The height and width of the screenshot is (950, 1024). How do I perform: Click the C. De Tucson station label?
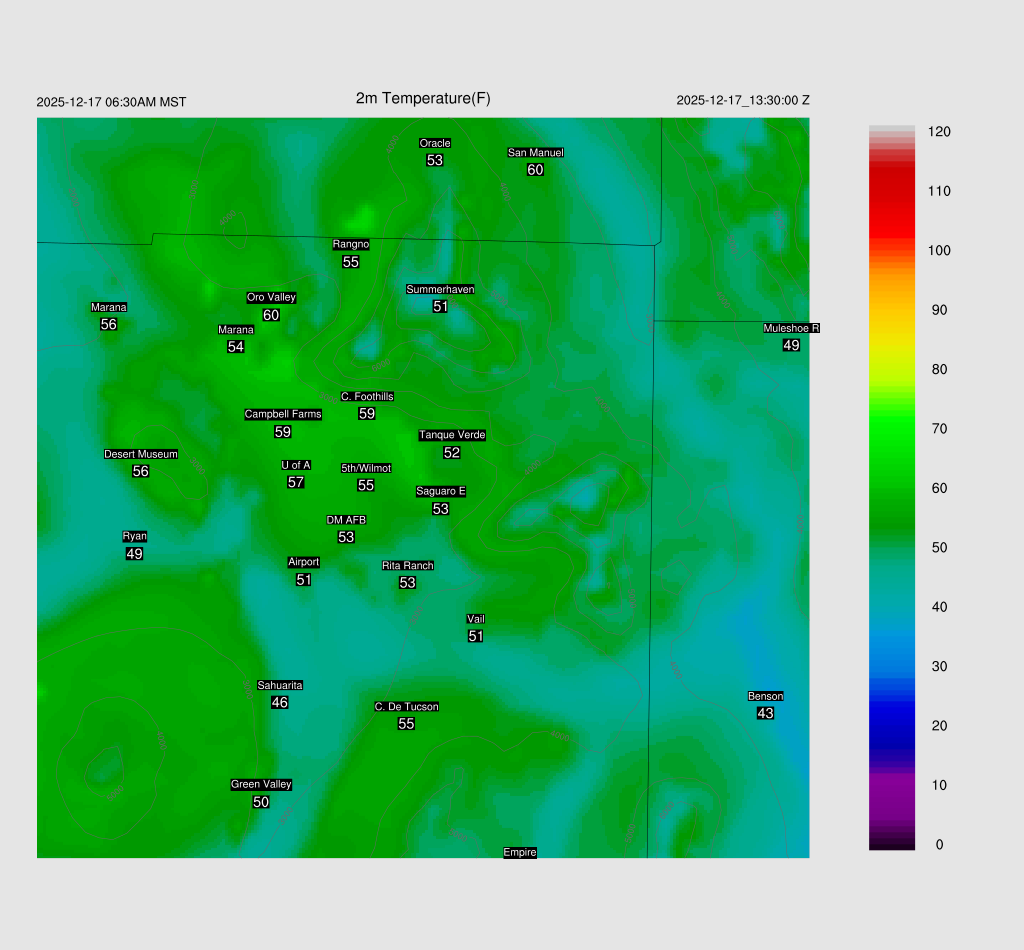[x=406, y=706]
